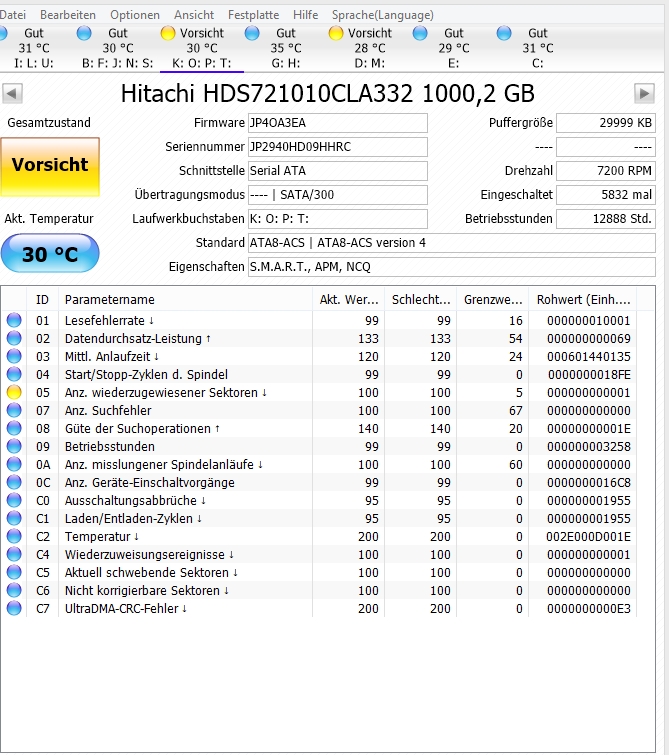Click the Standard field ATA8-ACS
This screenshot has height=755, width=669.
(452, 243)
